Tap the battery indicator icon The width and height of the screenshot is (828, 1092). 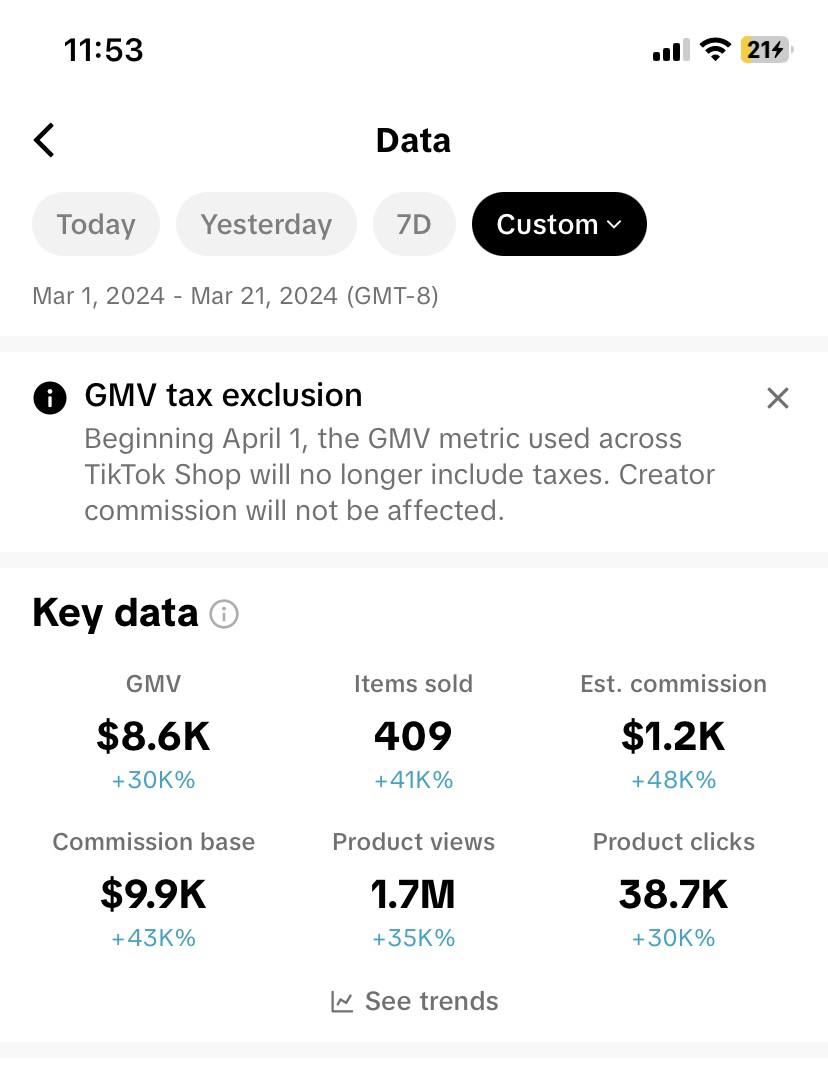coord(765,49)
